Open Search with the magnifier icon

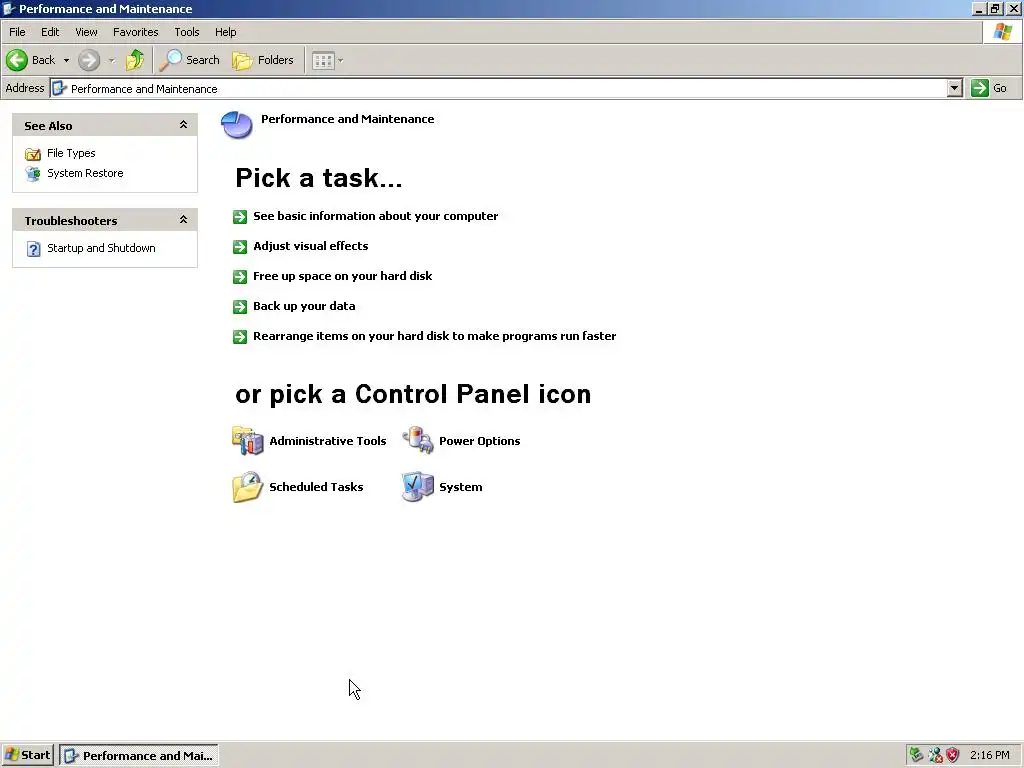[x=170, y=60]
